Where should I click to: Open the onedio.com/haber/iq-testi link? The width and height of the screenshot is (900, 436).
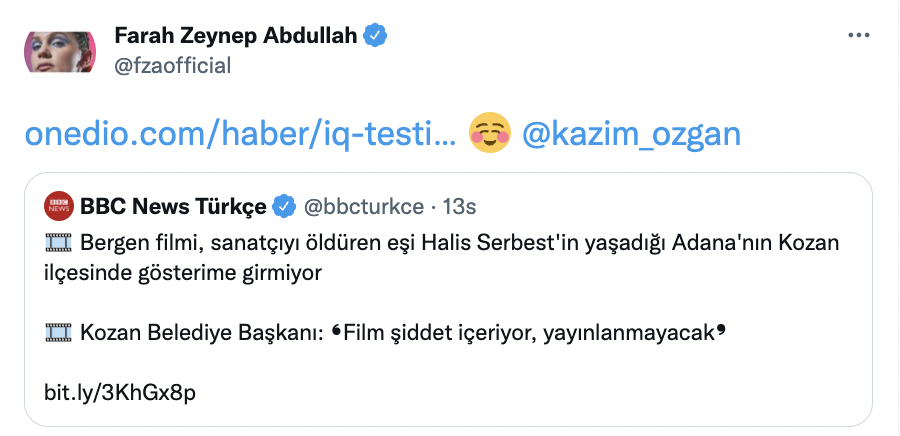coord(240,133)
